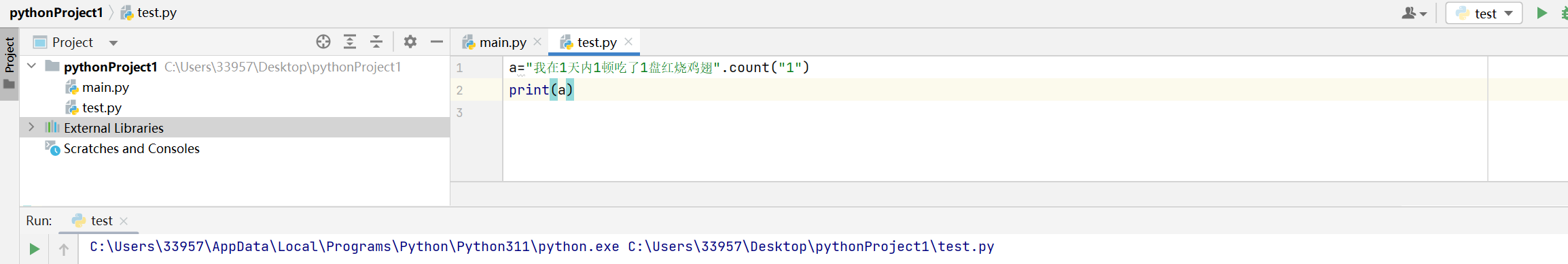Hide the Project panel with minus icon
This screenshot has height=264, width=1568.
437,42
